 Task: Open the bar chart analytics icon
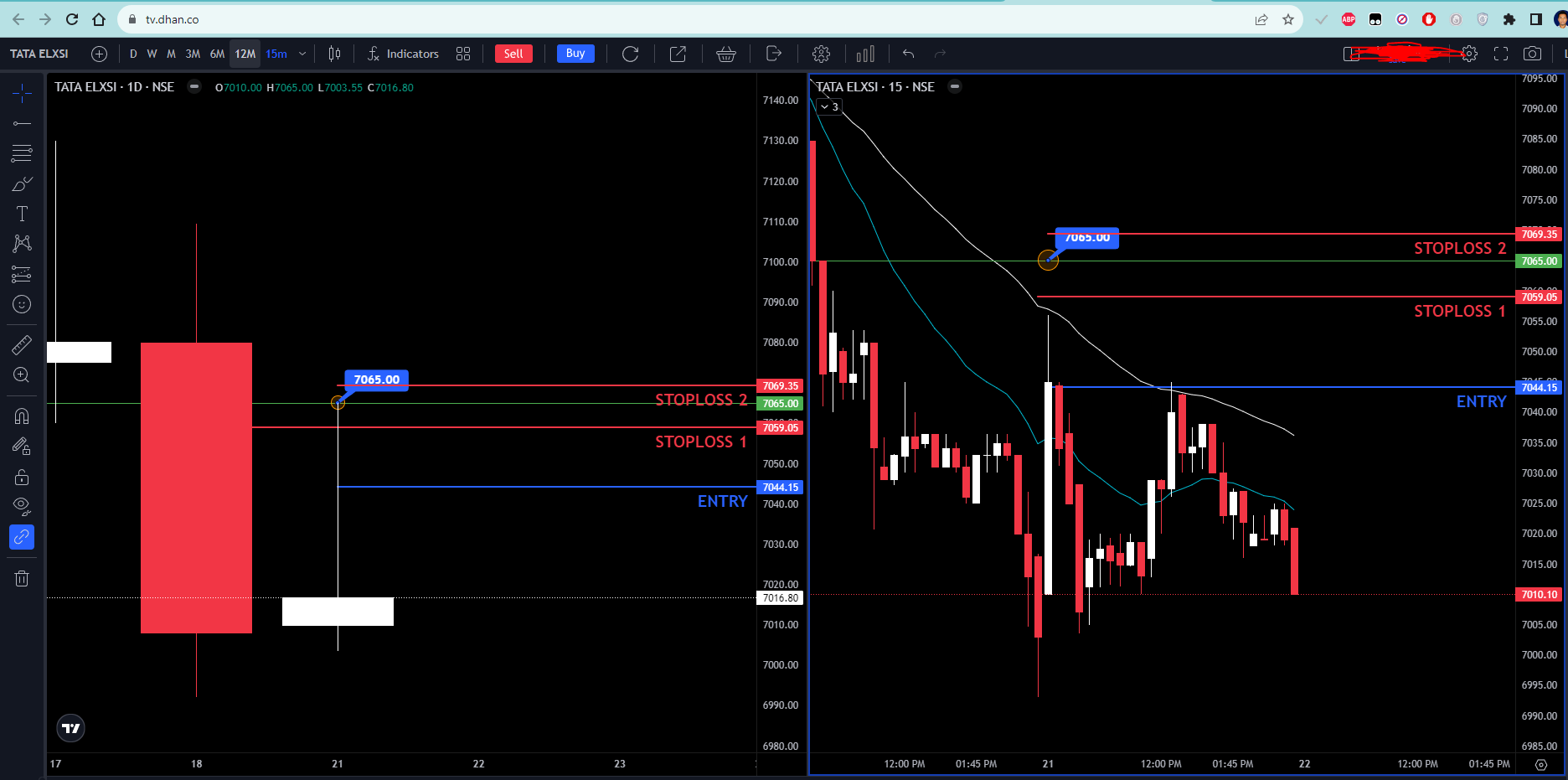coord(865,54)
